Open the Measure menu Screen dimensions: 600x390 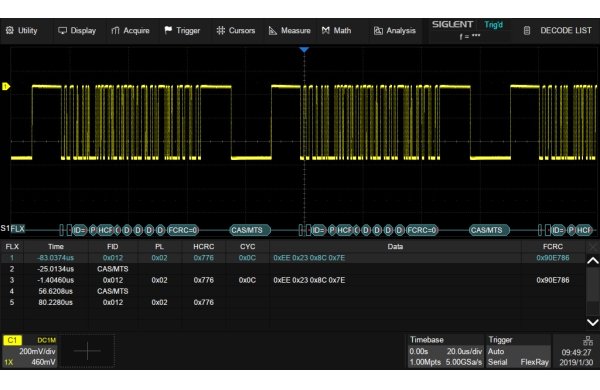[289, 31]
